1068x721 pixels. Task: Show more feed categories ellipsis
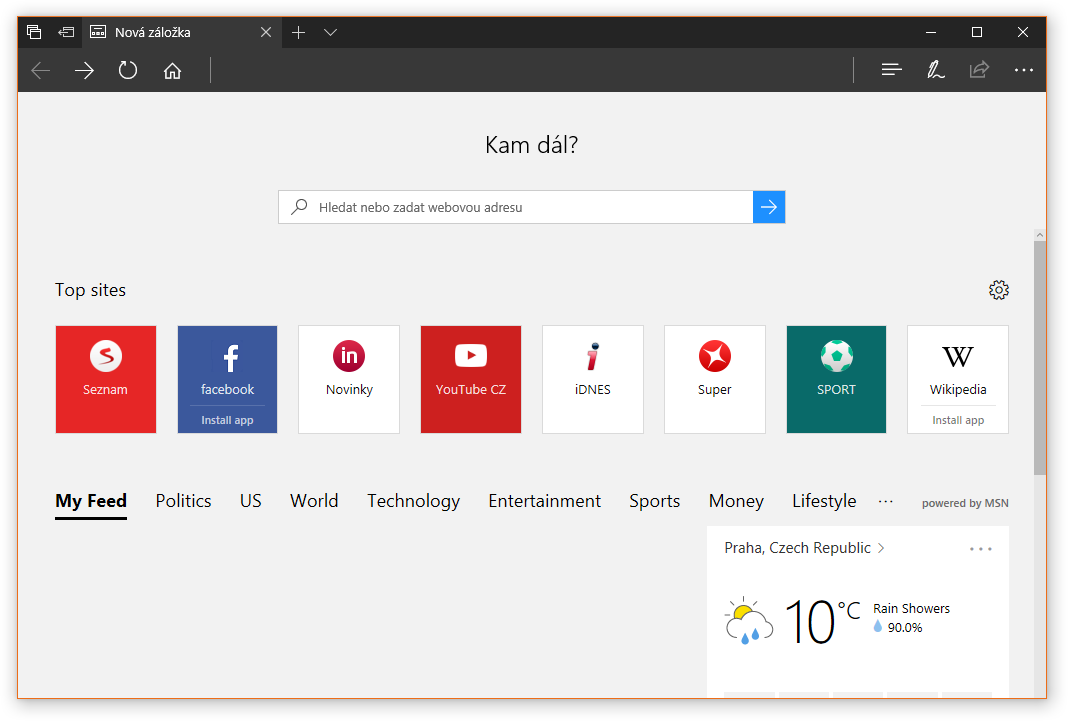click(x=885, y=502)
